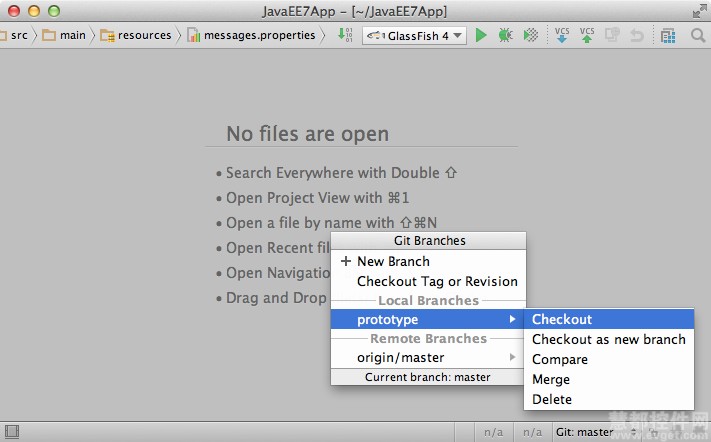Image resolution: width=711 pixels, height=442 pixels.
Task: Click the plus icon beside New Branch
Action: 346,261
